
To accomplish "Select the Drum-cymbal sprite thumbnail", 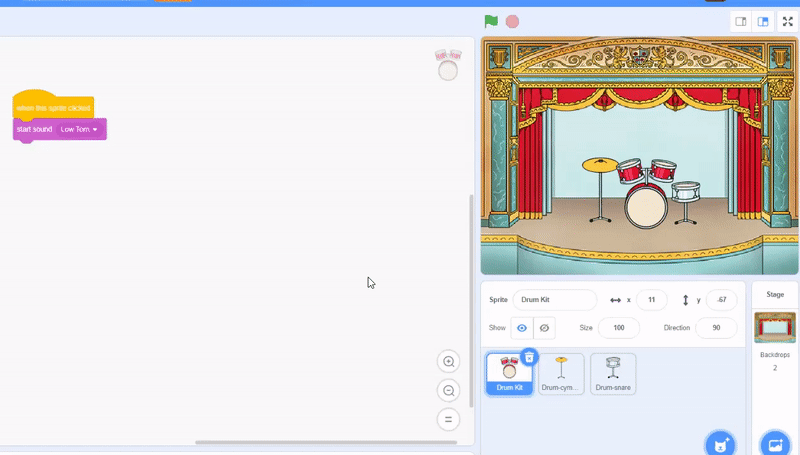I will [561, 374].
